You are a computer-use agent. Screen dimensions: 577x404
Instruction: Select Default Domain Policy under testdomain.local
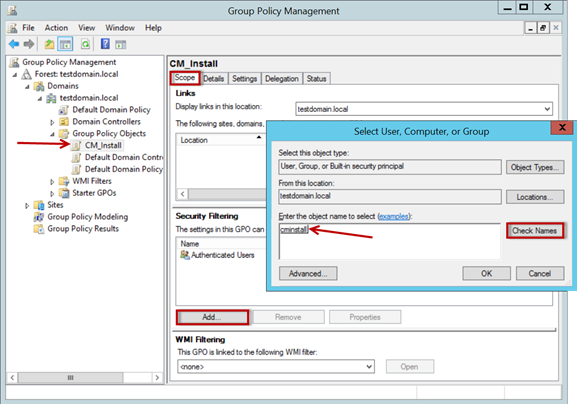click(x=111, y=110)
